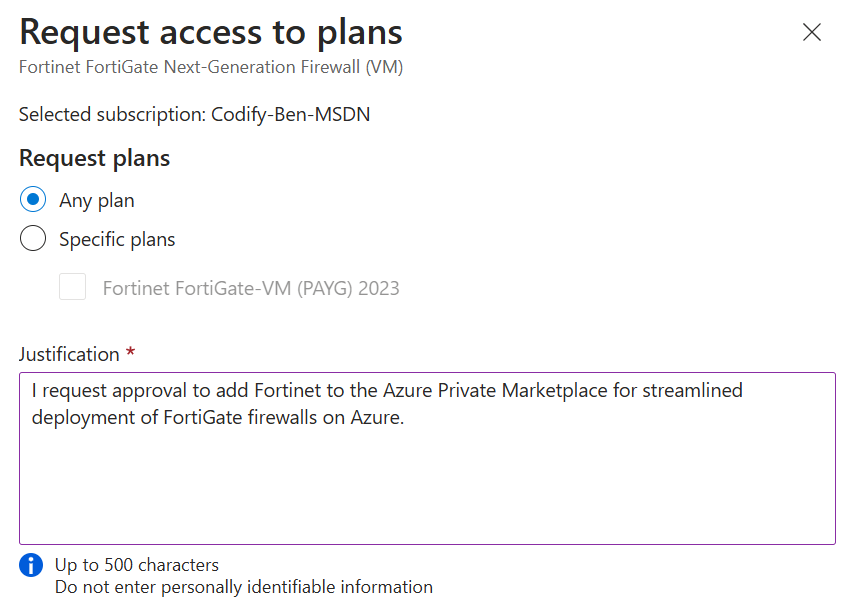Choose the Specific plans radio option

click(33, 238)
